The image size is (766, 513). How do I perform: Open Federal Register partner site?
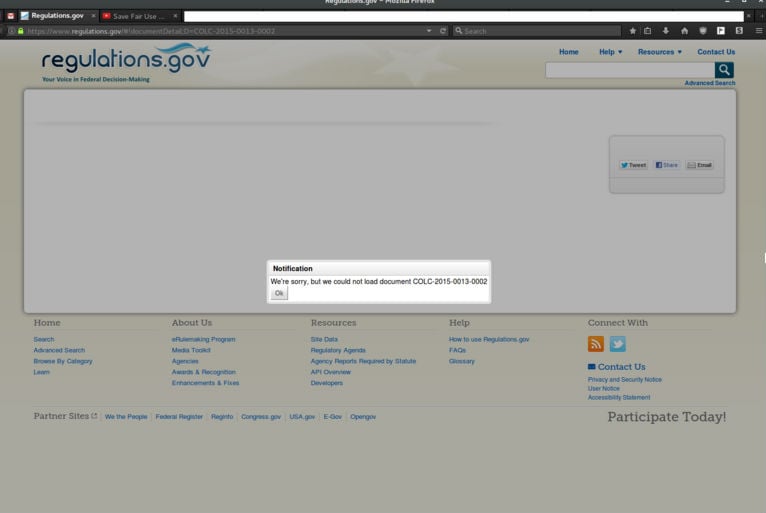coord(179,417)
